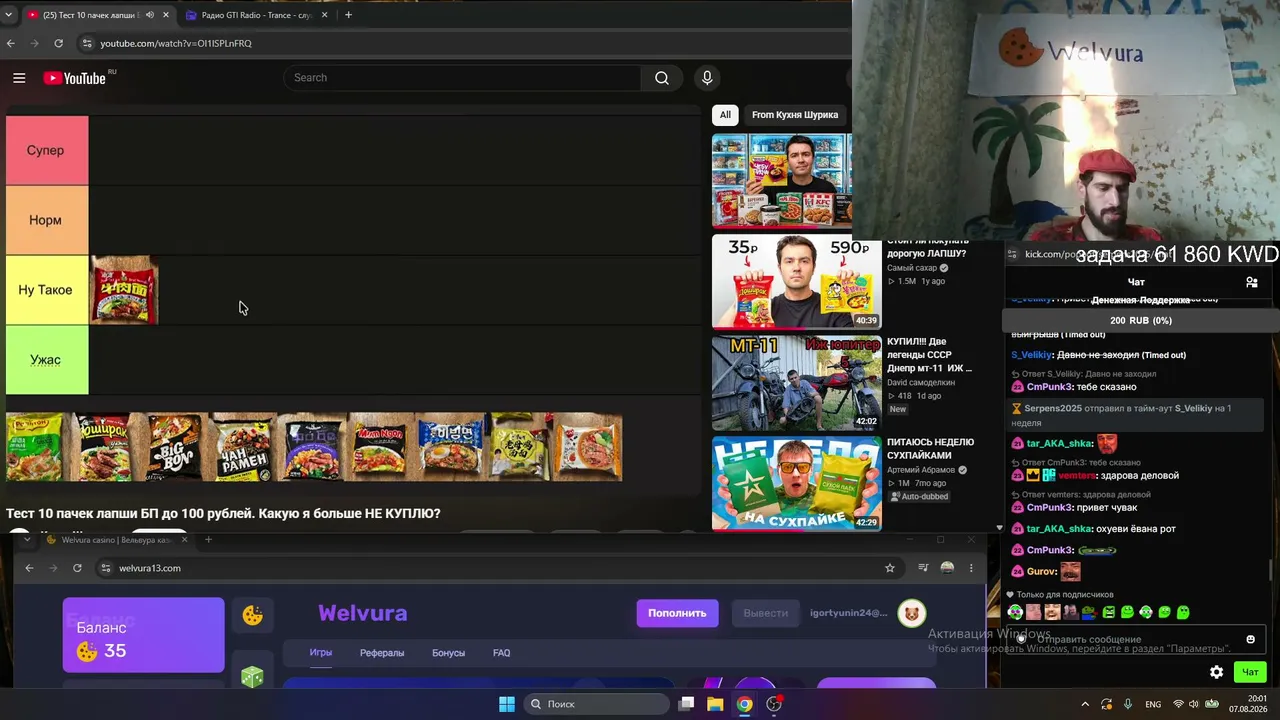Start YouTube voice search with microphone

point(707,78)
